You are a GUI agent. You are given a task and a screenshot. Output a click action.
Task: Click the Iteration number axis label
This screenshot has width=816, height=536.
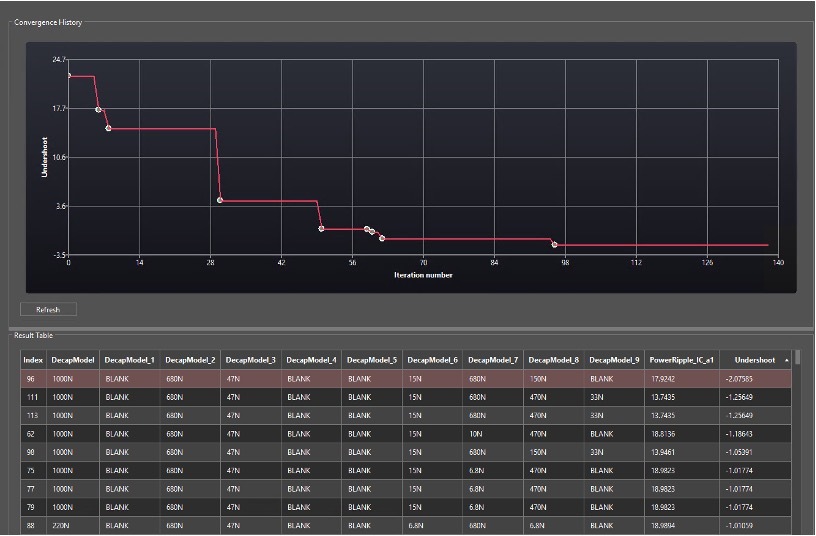[423, 275]
